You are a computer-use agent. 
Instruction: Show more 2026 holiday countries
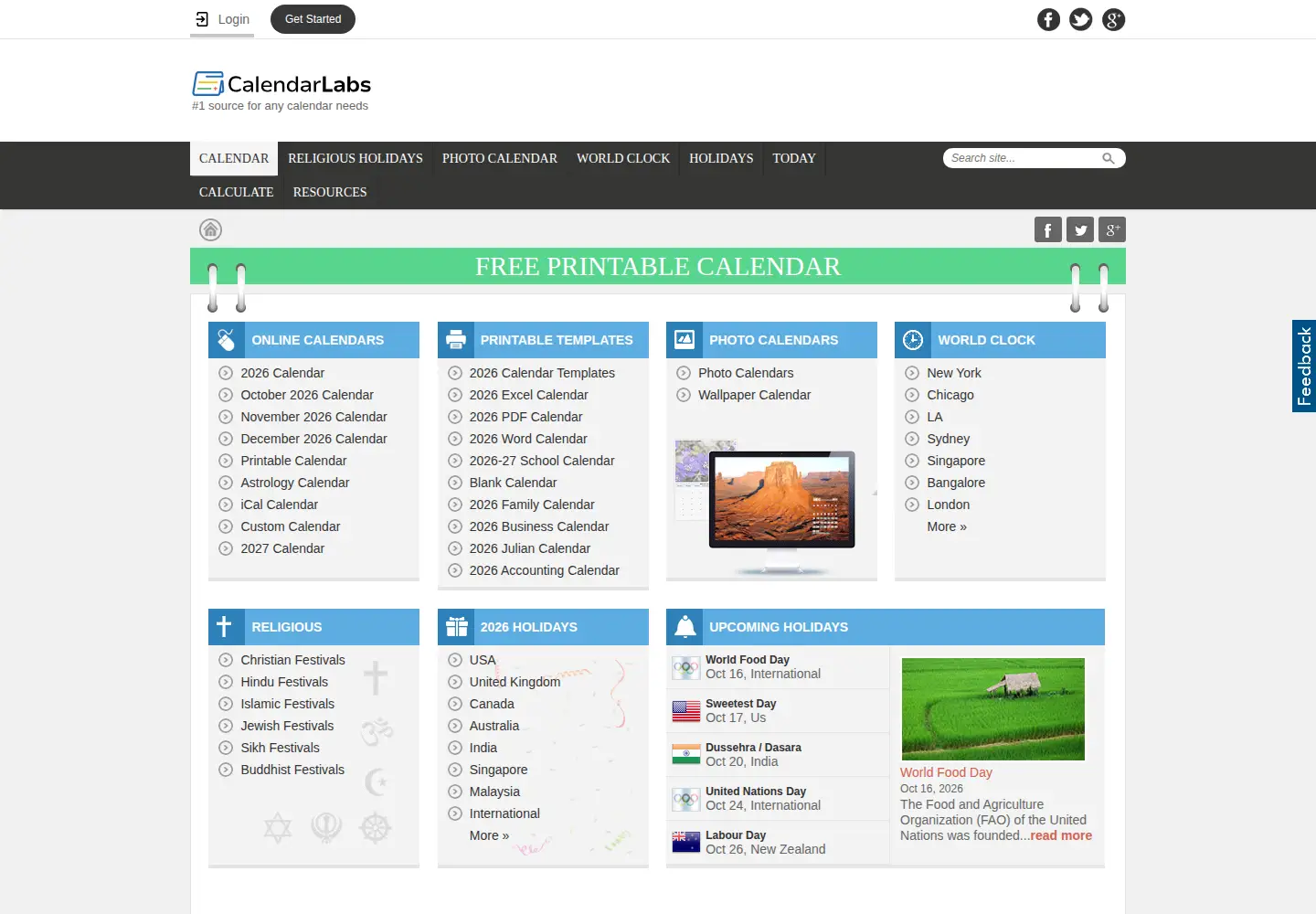click(489, 835)
